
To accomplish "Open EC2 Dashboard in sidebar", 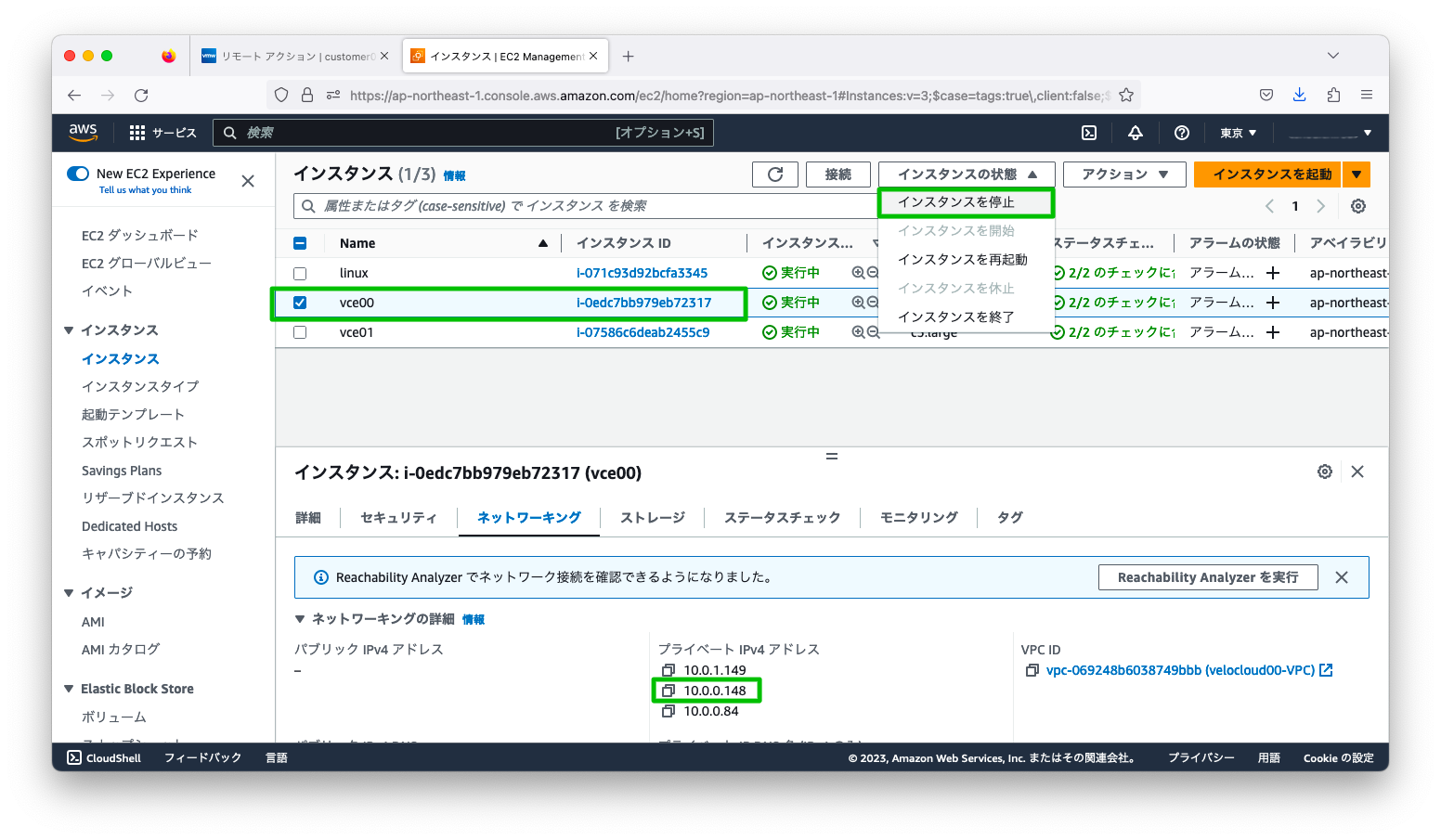I will pos(140,236).
